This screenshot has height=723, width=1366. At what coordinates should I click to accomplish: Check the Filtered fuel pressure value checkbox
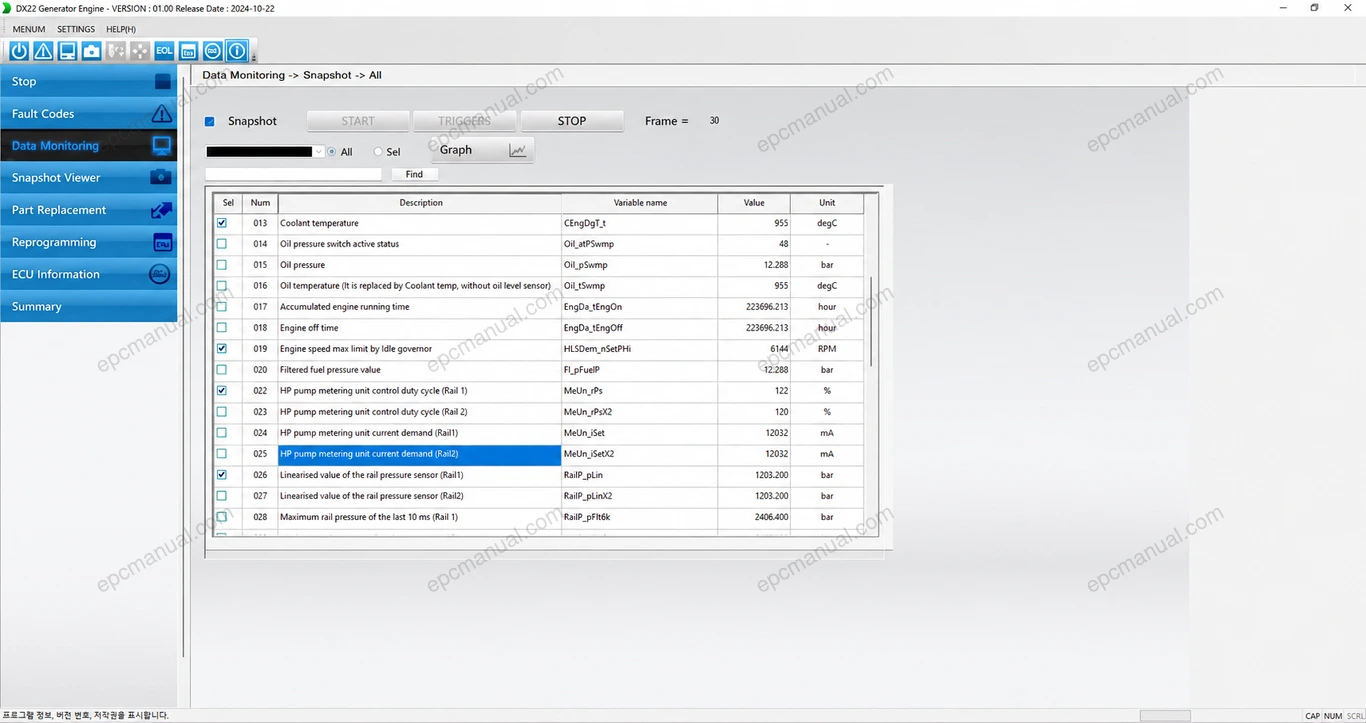point(222,370)
